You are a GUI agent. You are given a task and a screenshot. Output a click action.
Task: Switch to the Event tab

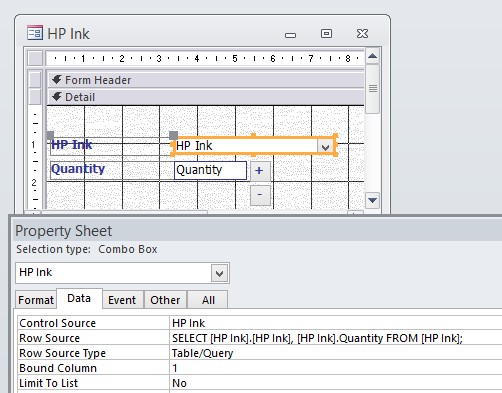(x=122, y=300)
